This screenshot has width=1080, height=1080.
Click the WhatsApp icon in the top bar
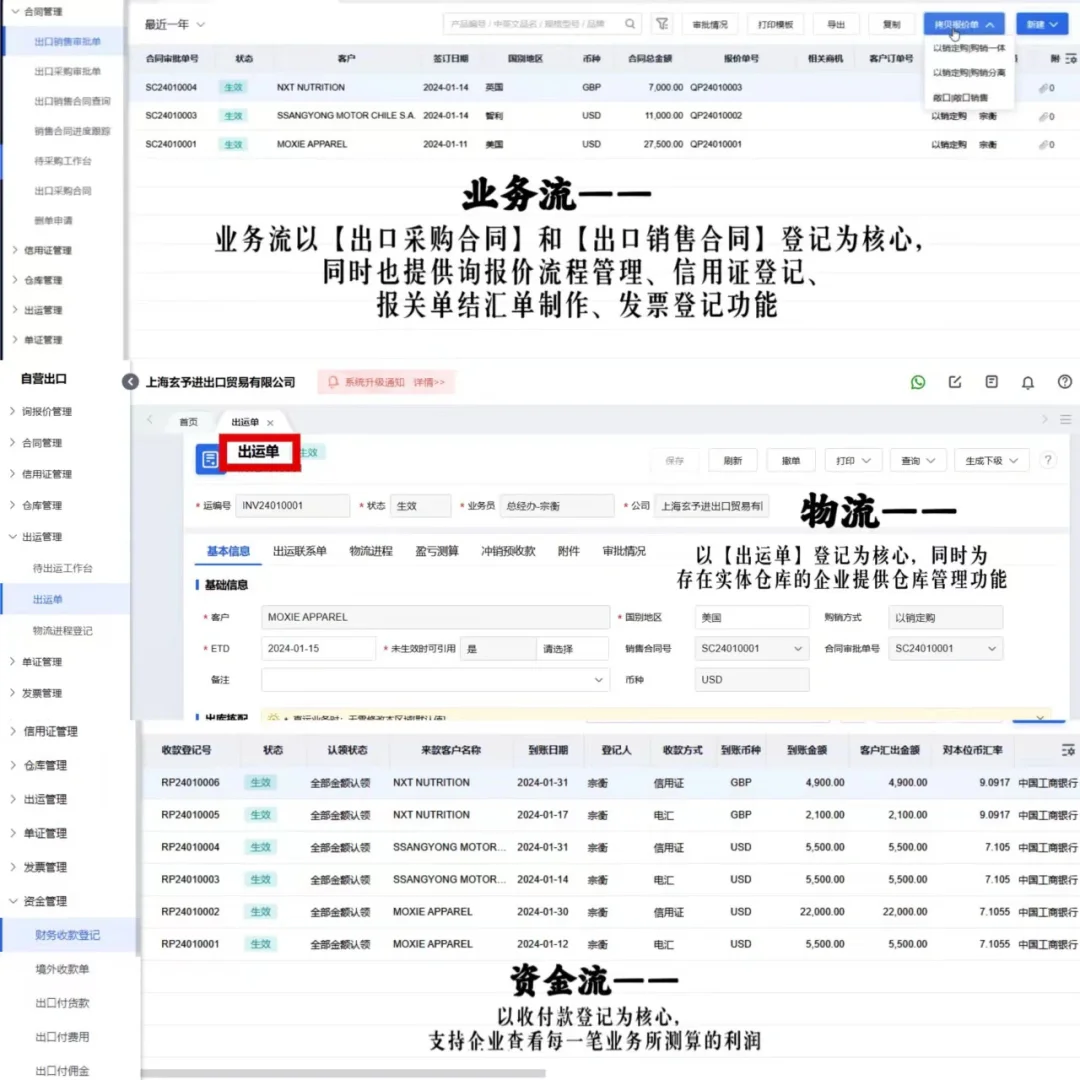917,381
